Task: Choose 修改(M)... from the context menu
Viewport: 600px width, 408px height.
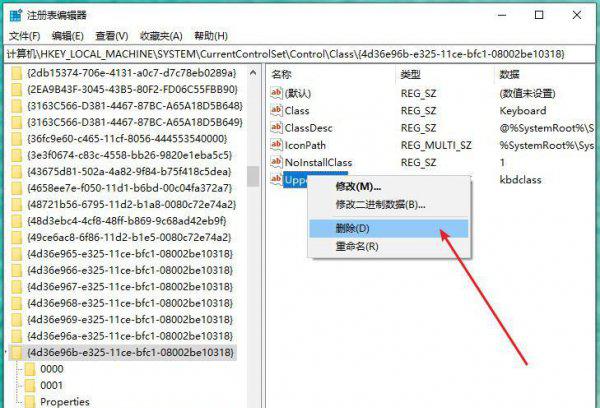Action: 358,187
